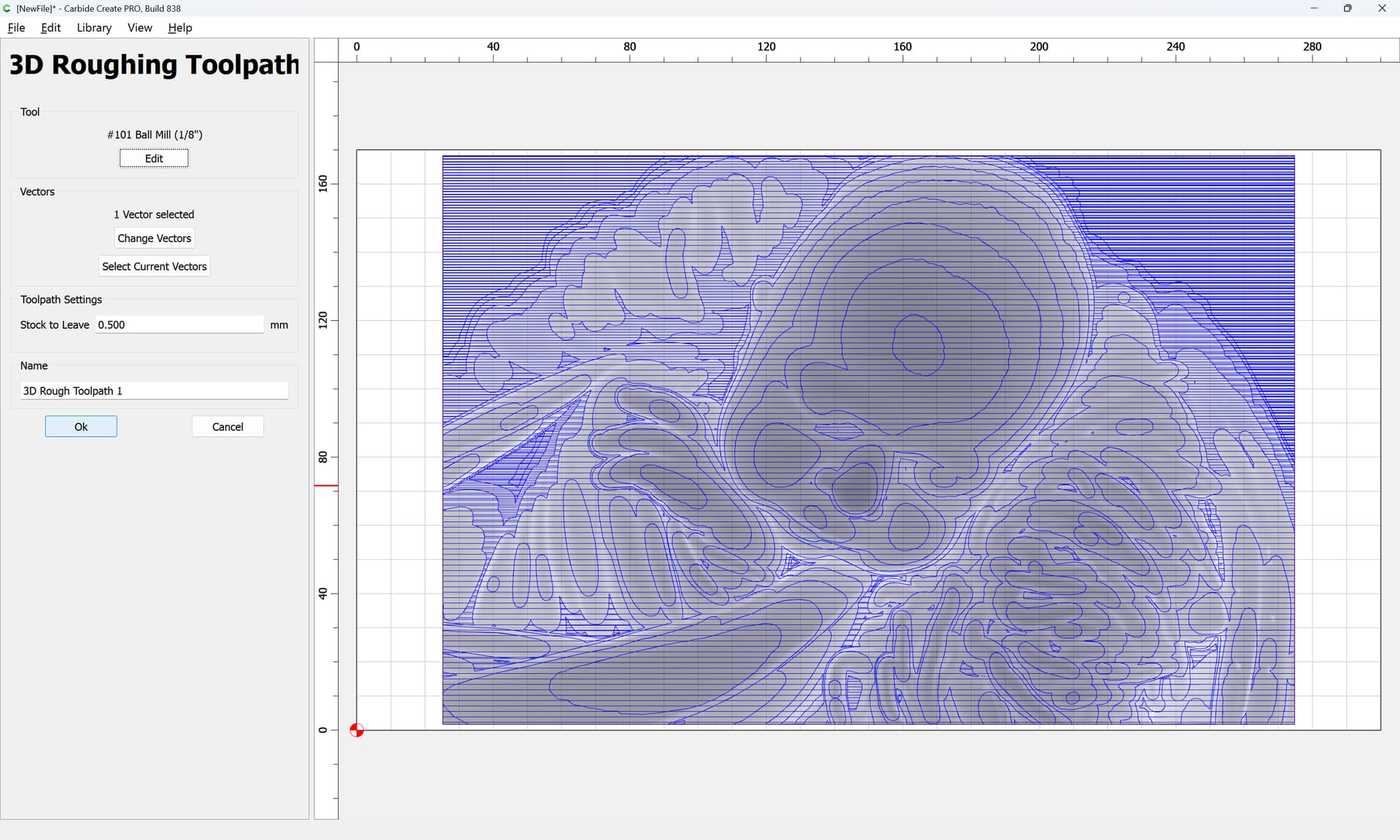Restore down the application window
Viewport: 1400px width, 840px height.
point(1347,8)
